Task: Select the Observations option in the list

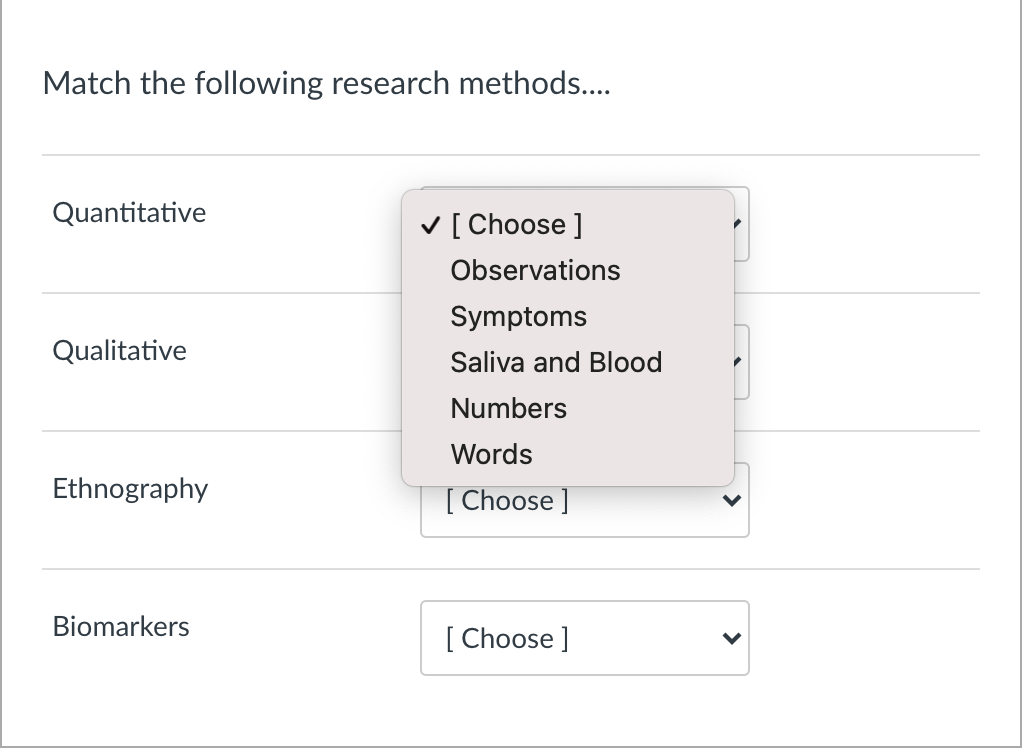Action: click(535, 270)
